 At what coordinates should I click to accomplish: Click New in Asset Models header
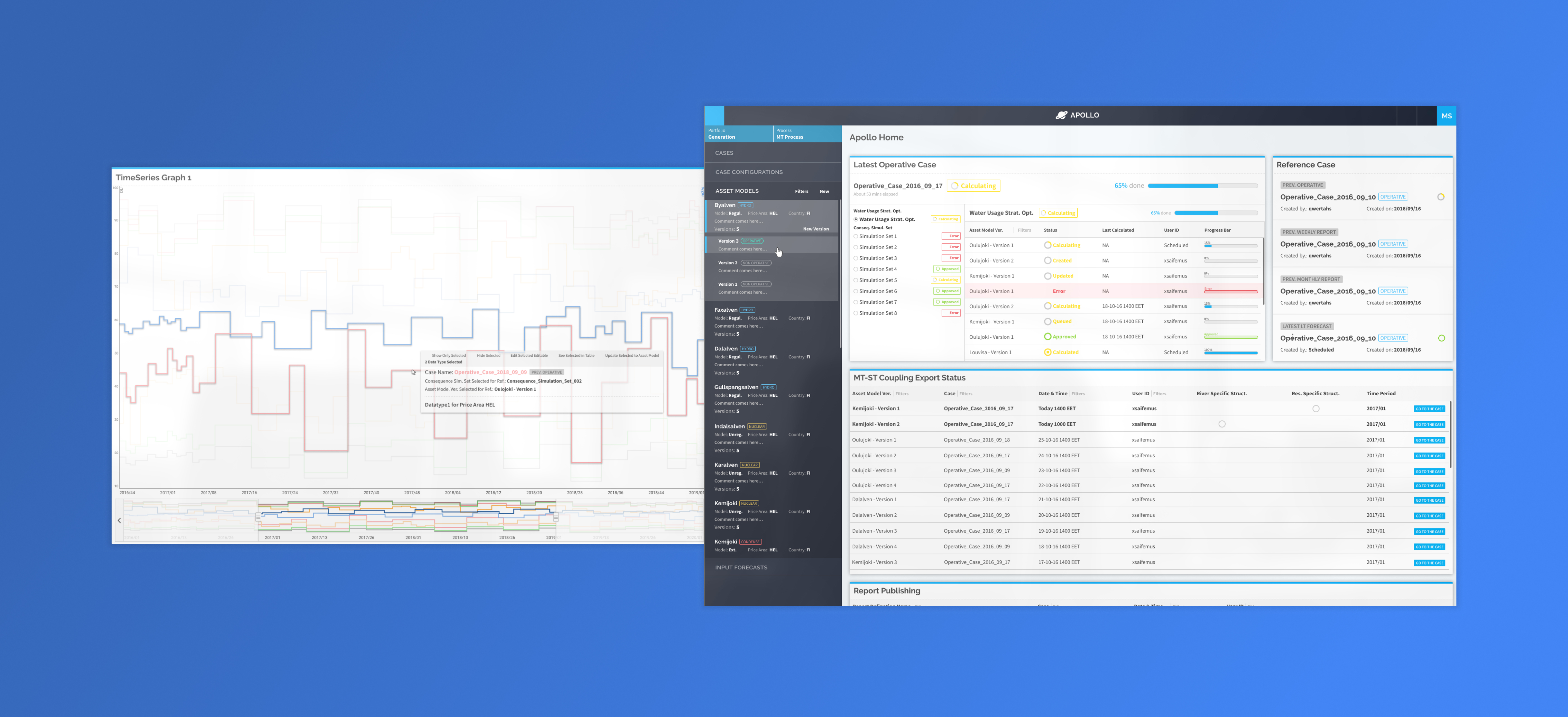pyautogui.click(x=824, y=191)
